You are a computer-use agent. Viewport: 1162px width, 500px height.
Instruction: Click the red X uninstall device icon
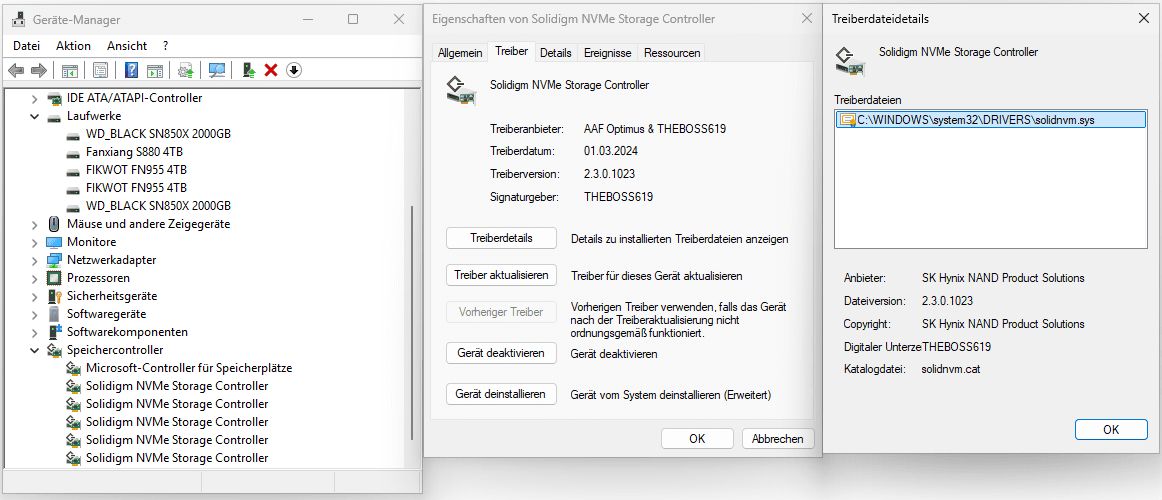pyautogui.click(x=271, y=70)
